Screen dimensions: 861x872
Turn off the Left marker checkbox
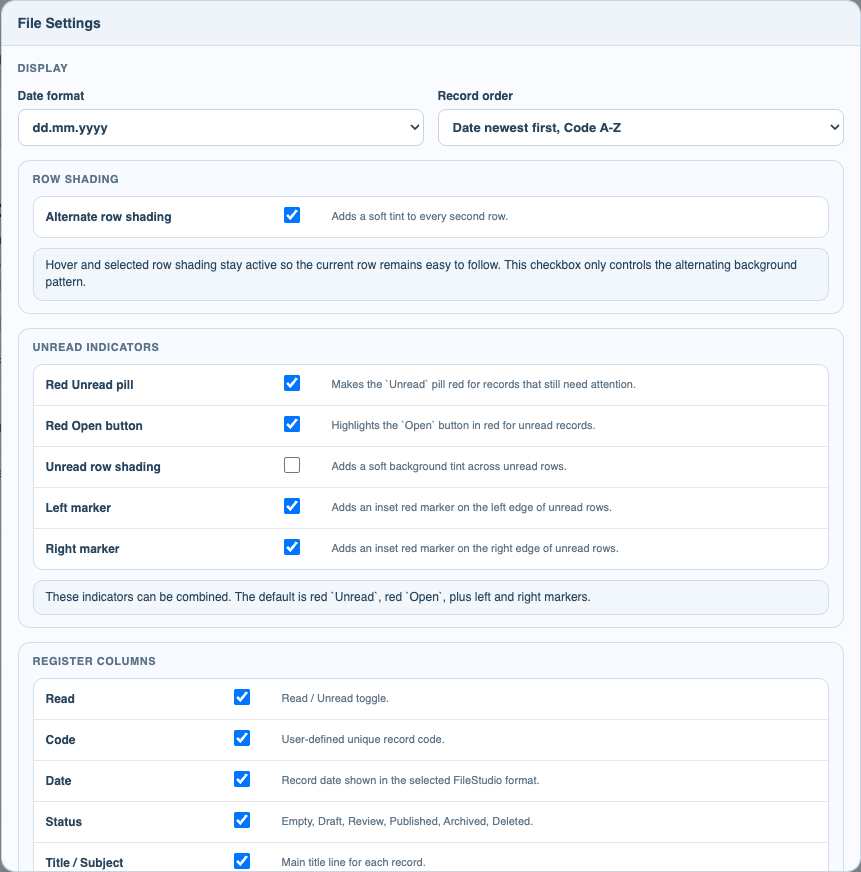tap(292, 506)
